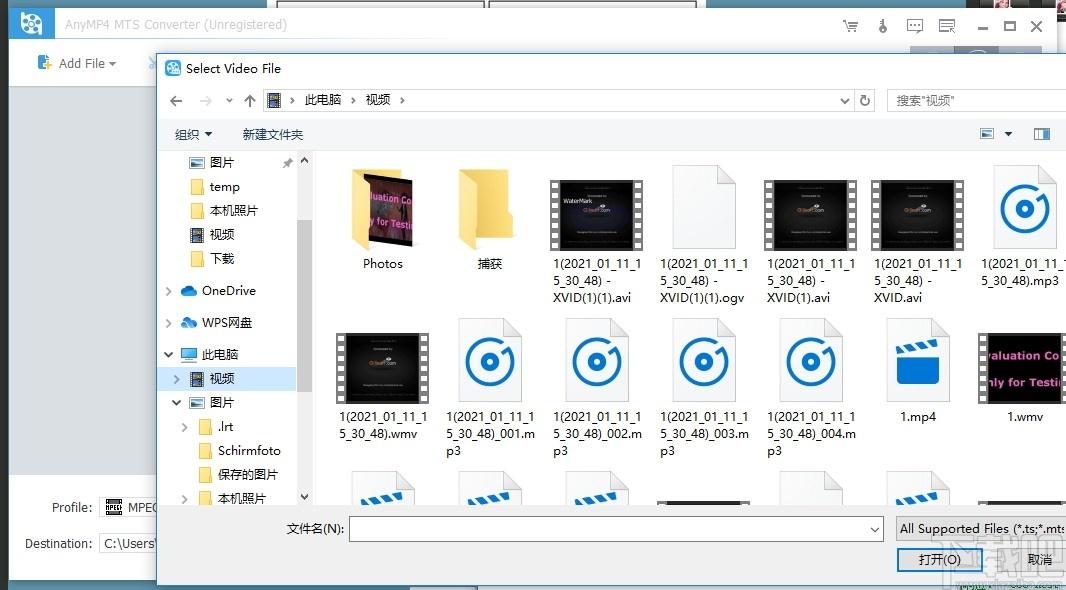Refresh the folder view

coord(865,101)
